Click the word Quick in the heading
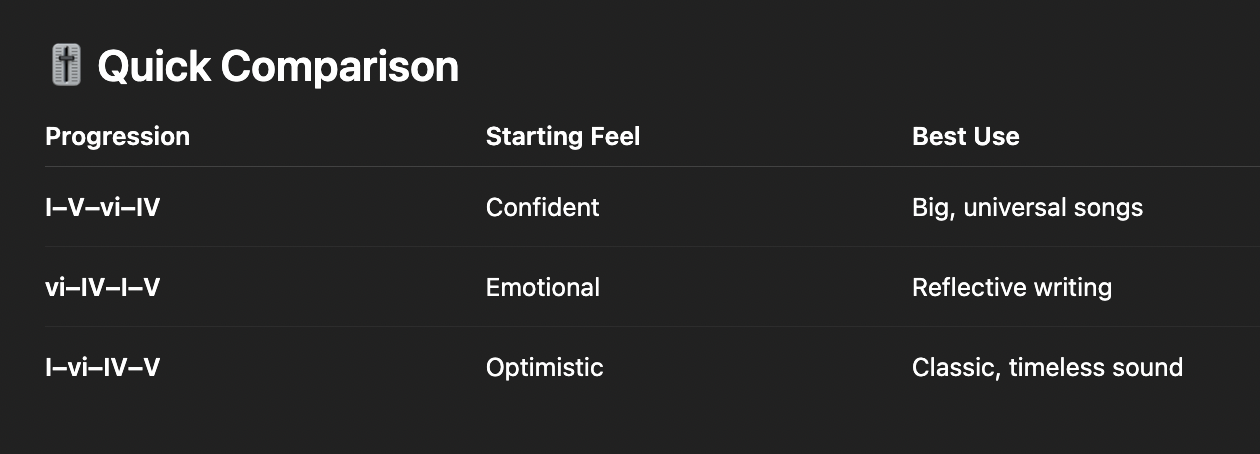The width and height of the screenshot is (1260, 454). (152, 67)
